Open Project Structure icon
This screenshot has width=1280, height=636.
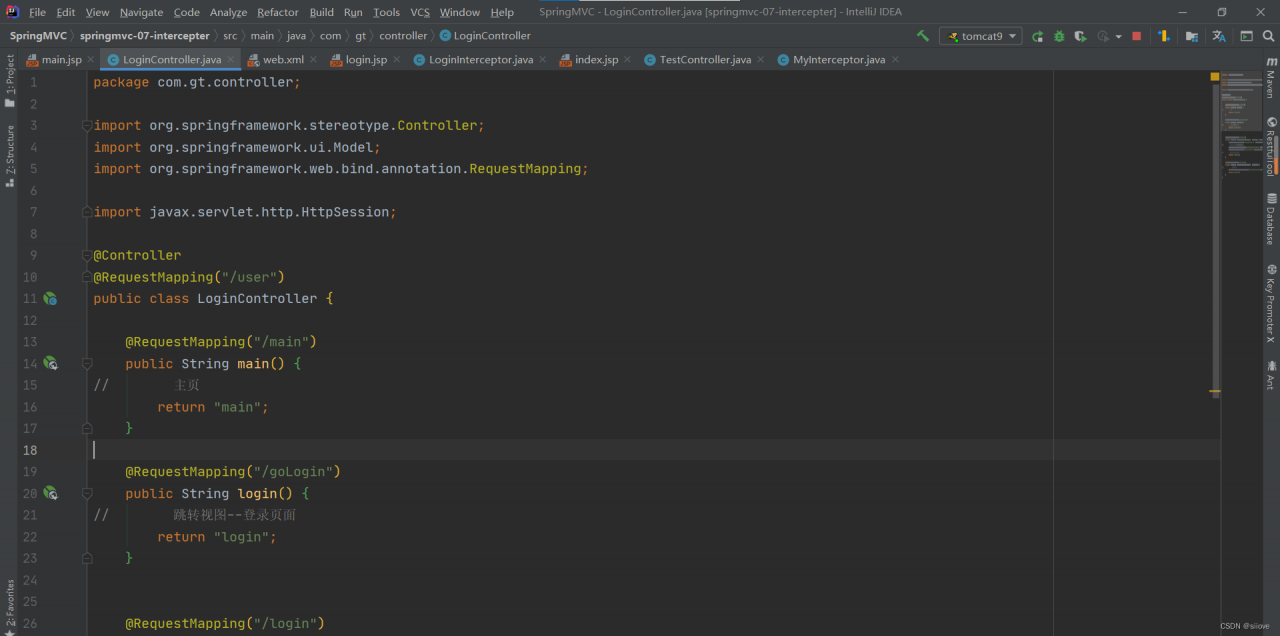tap(1191, 36)
